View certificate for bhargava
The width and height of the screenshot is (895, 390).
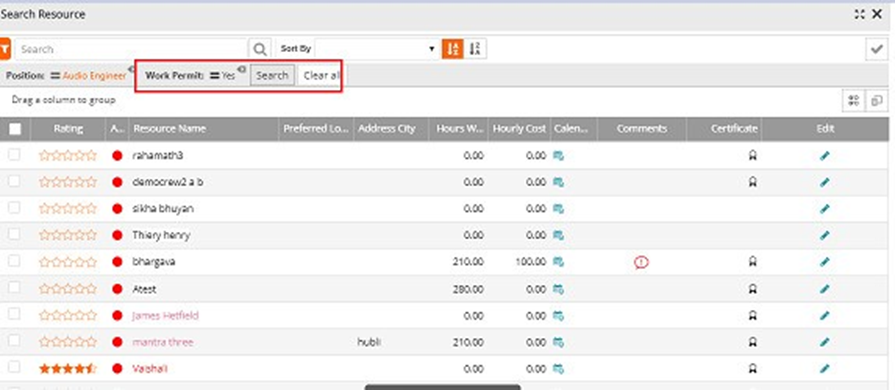[752, 262]
